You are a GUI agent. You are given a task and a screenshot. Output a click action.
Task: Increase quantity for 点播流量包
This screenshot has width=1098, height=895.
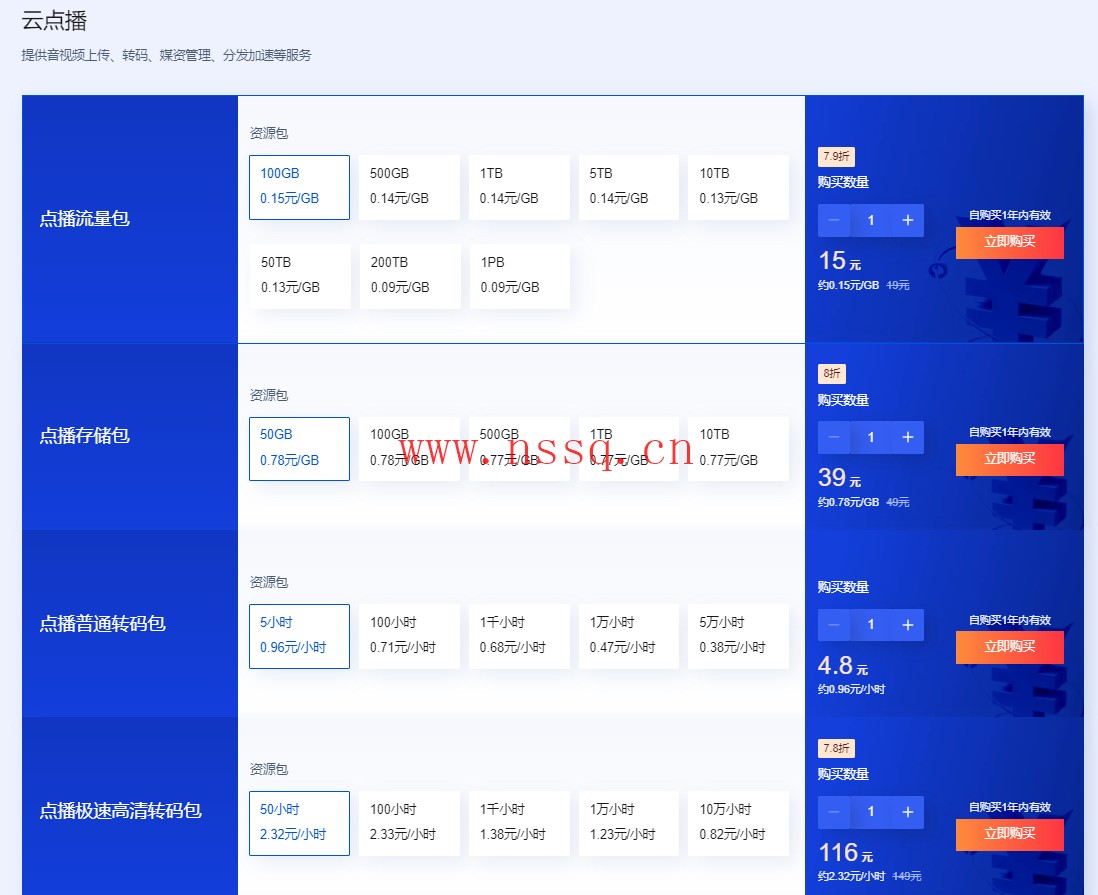point(908,221)
